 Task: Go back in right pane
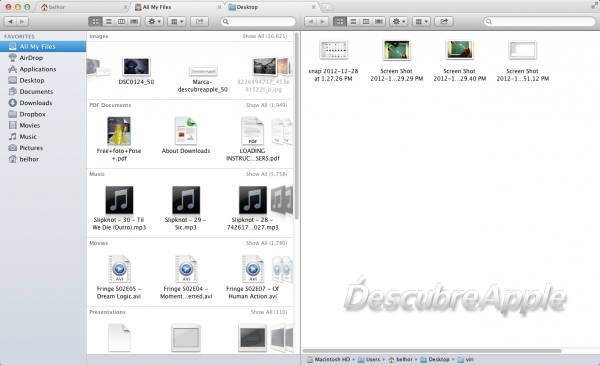point(311,21)
